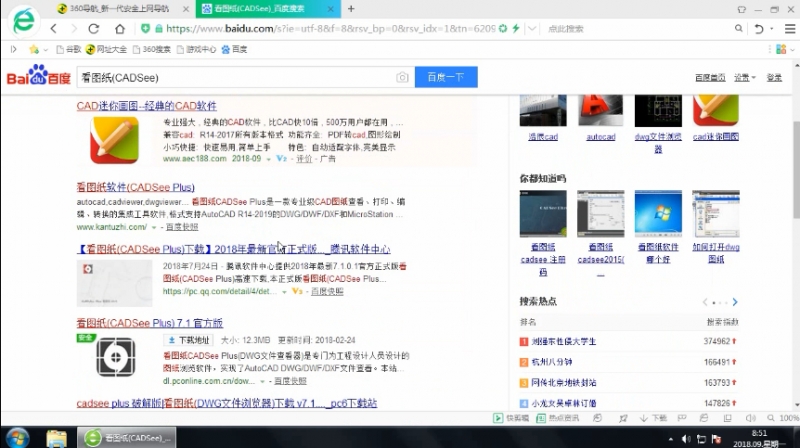Click the page vertical scrollbar thumb
Image resolution: width=800 pixels, height=448 pixels.
click(796, 169)
